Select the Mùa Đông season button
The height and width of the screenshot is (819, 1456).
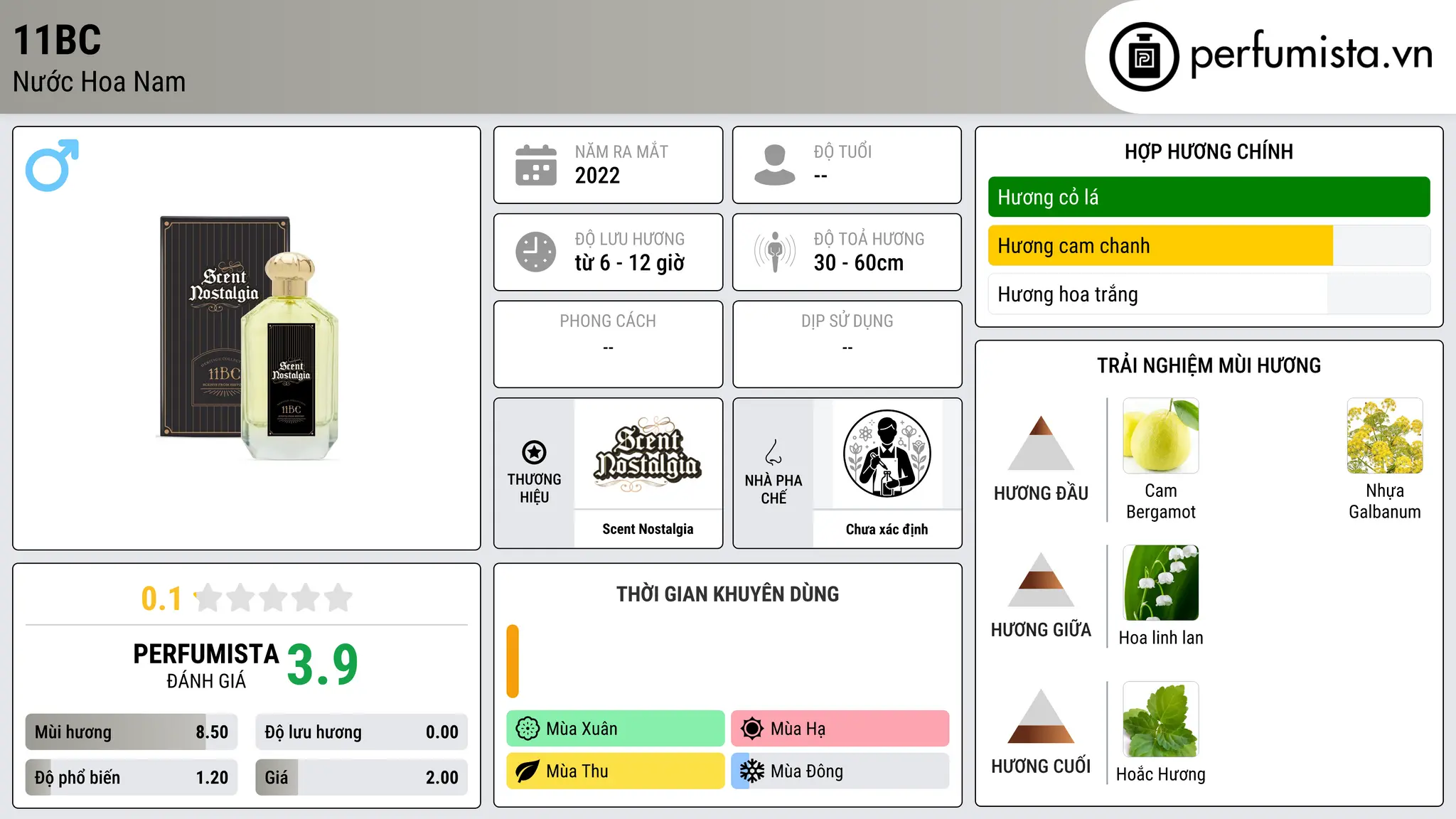(840, 771)
